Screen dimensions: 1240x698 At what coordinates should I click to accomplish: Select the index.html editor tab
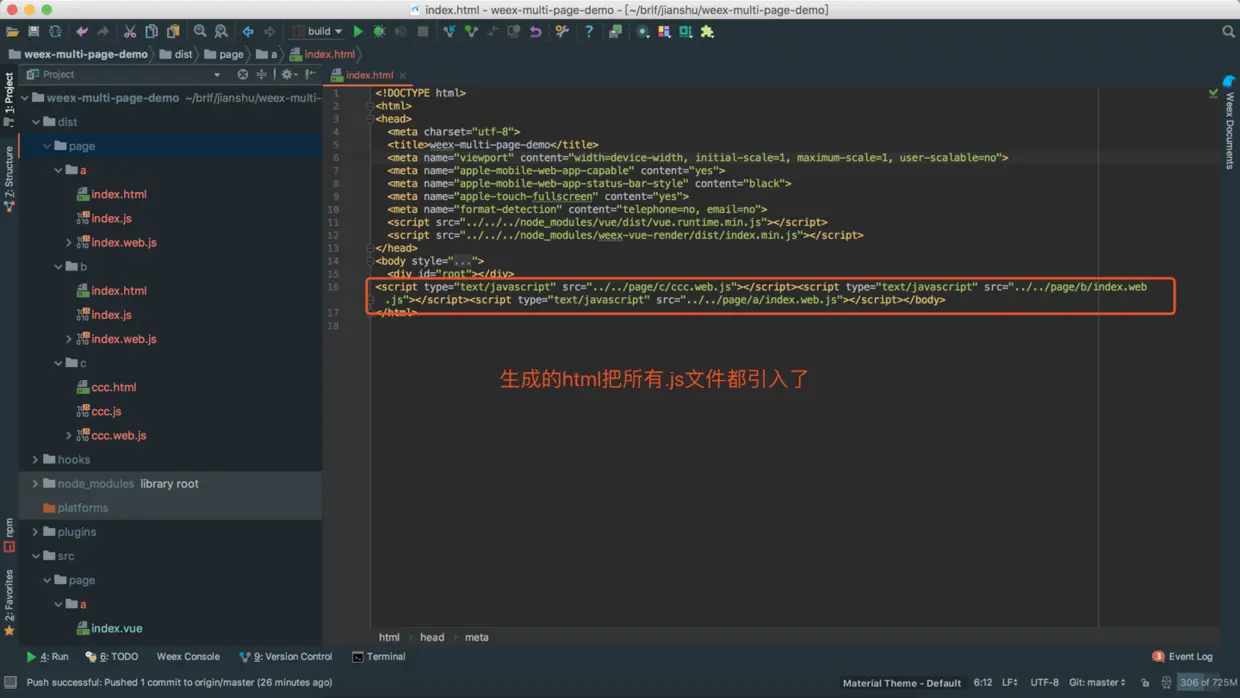(369, 75)
